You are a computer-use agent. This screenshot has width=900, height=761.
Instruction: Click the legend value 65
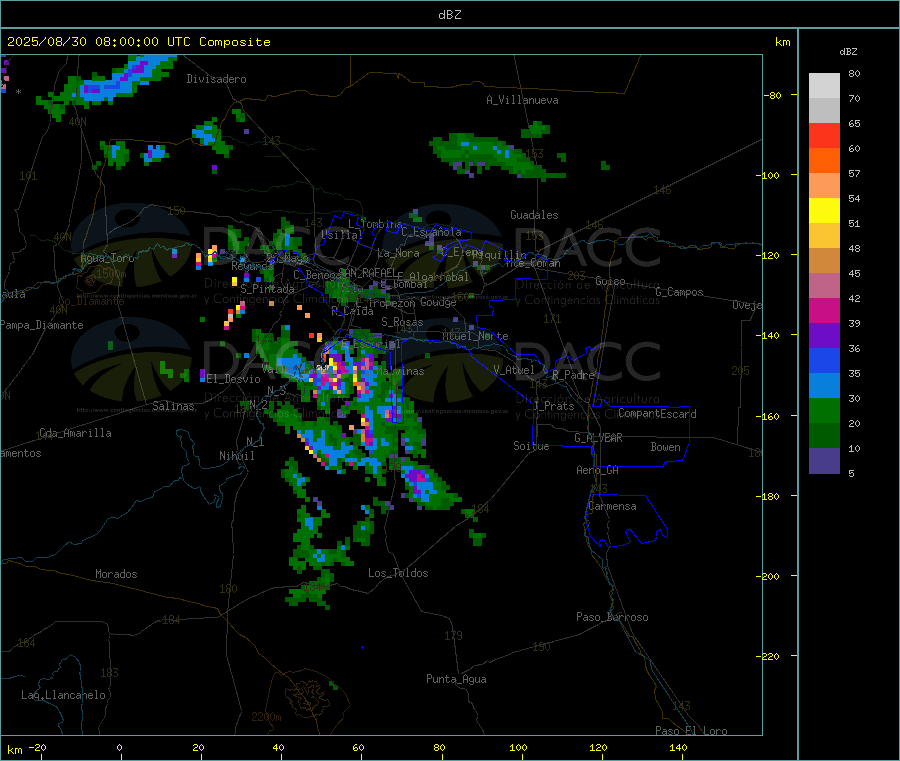tap(855, 123)
